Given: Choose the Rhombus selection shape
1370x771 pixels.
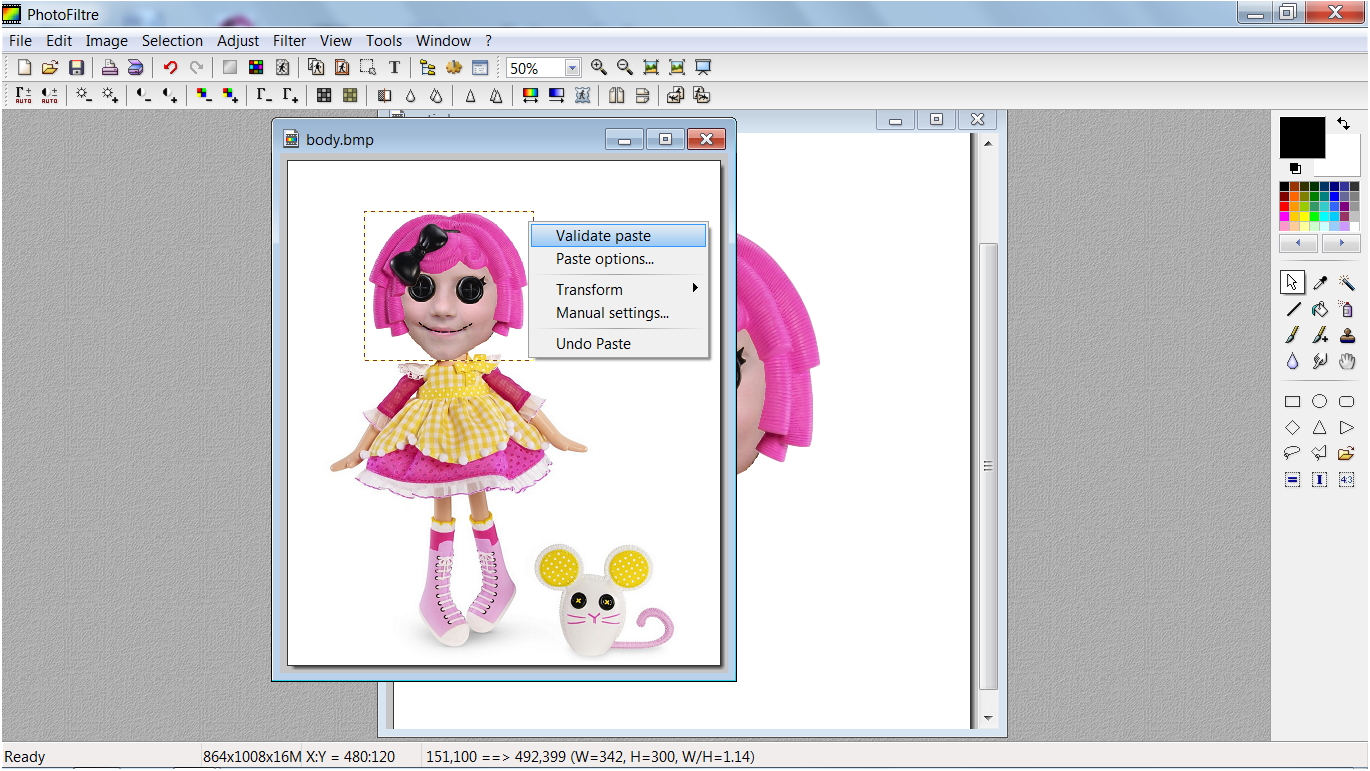Looking at the screenshot, I should 1292,427.
